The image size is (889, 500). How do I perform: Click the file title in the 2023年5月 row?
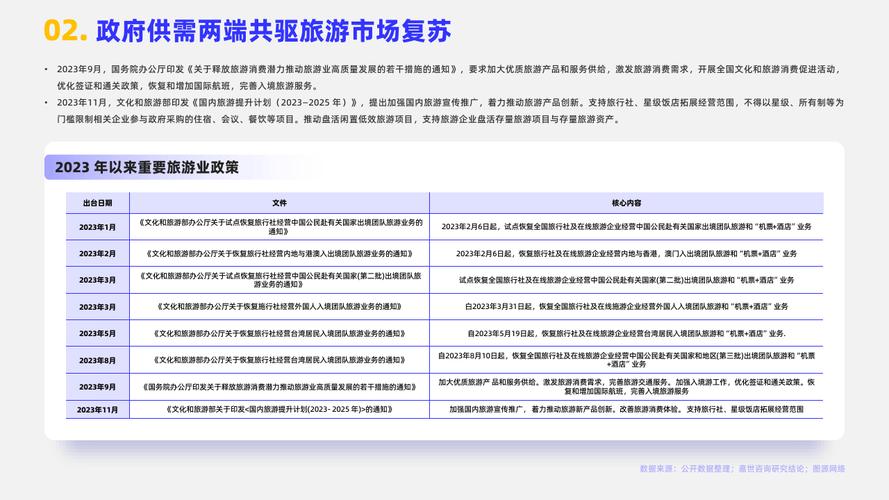click(x=279, y=333)
